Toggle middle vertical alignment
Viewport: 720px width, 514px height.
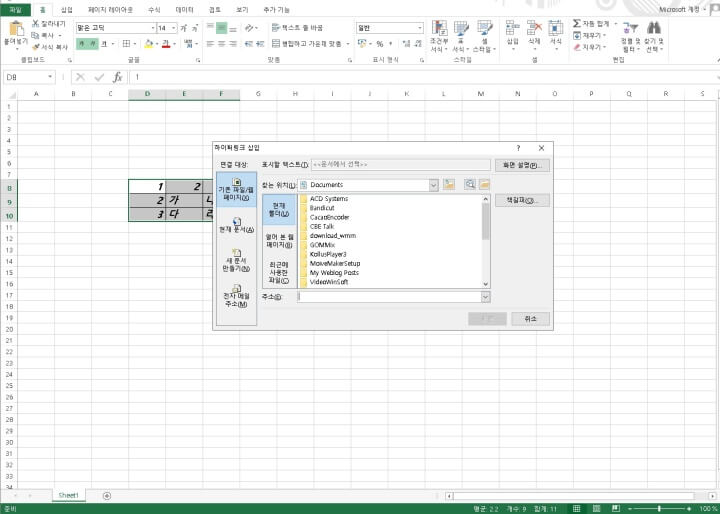(x=221, y=28)
